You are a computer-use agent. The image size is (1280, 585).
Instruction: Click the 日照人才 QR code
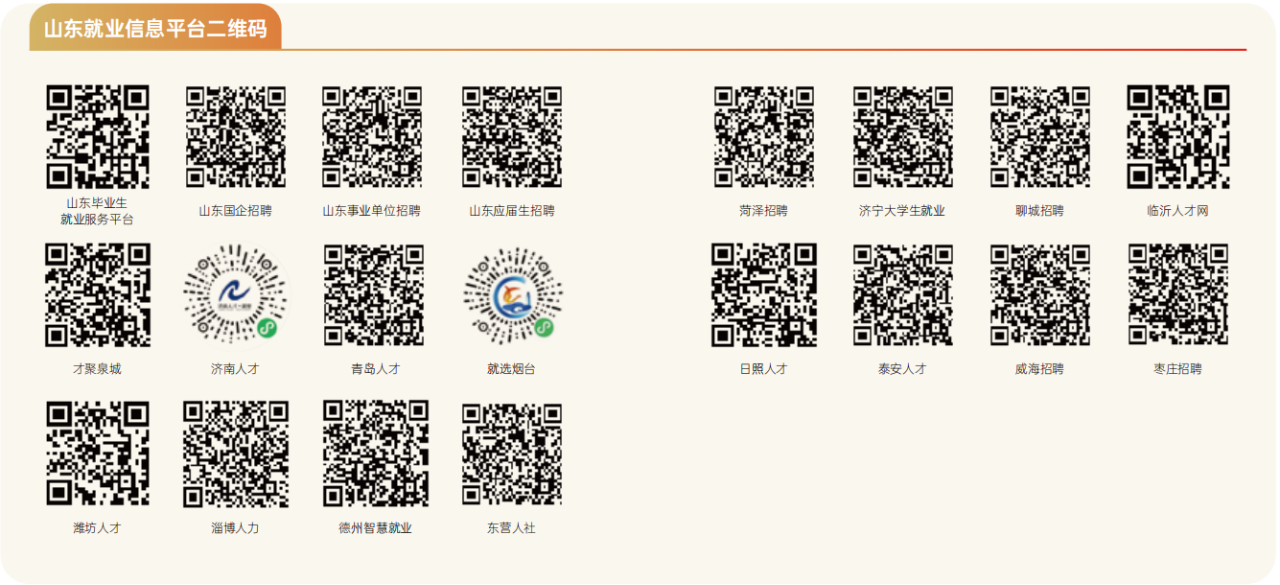[764, 296]
